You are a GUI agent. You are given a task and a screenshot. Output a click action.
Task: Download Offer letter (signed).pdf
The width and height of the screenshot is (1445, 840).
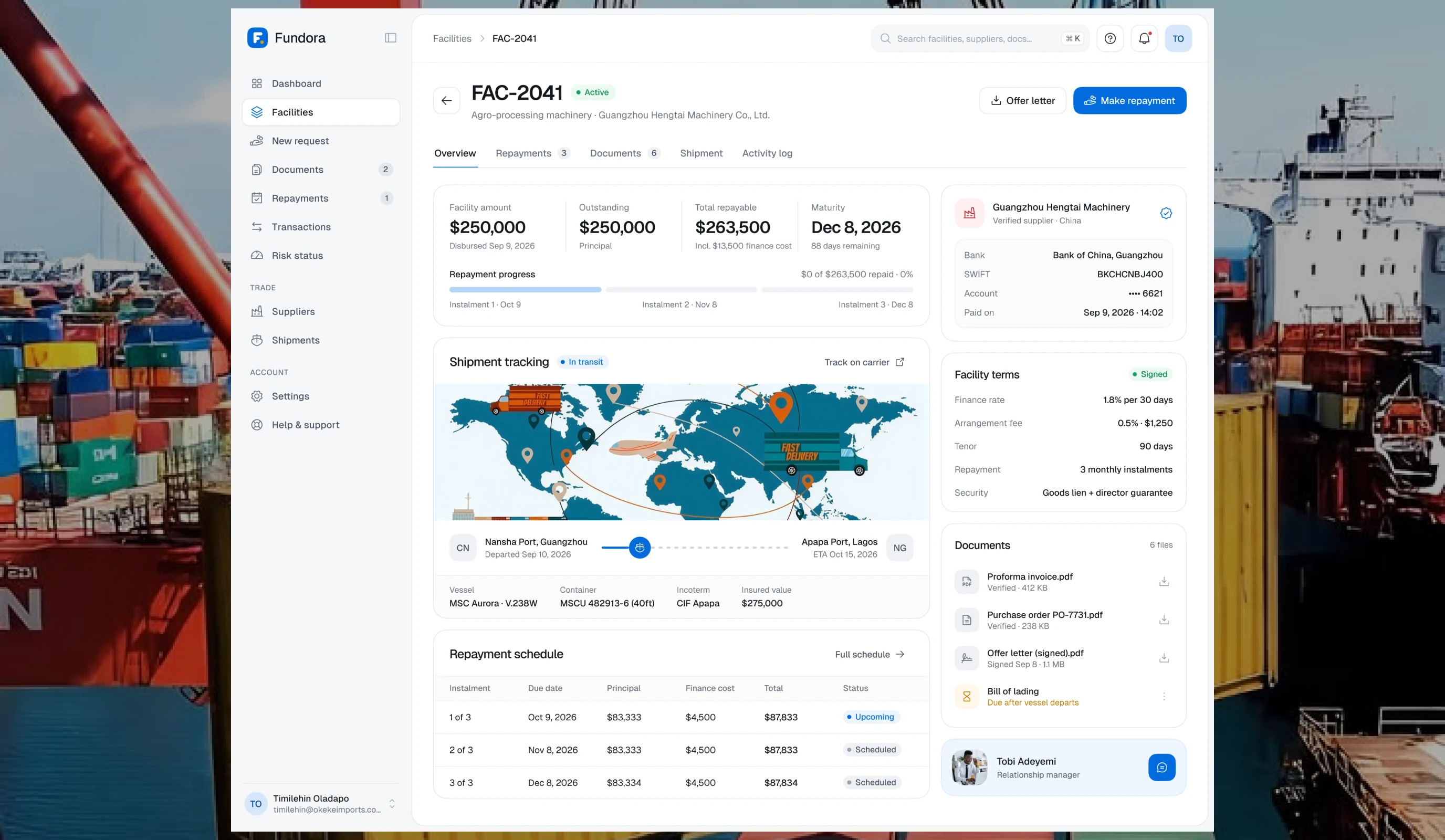[1164, 658]
